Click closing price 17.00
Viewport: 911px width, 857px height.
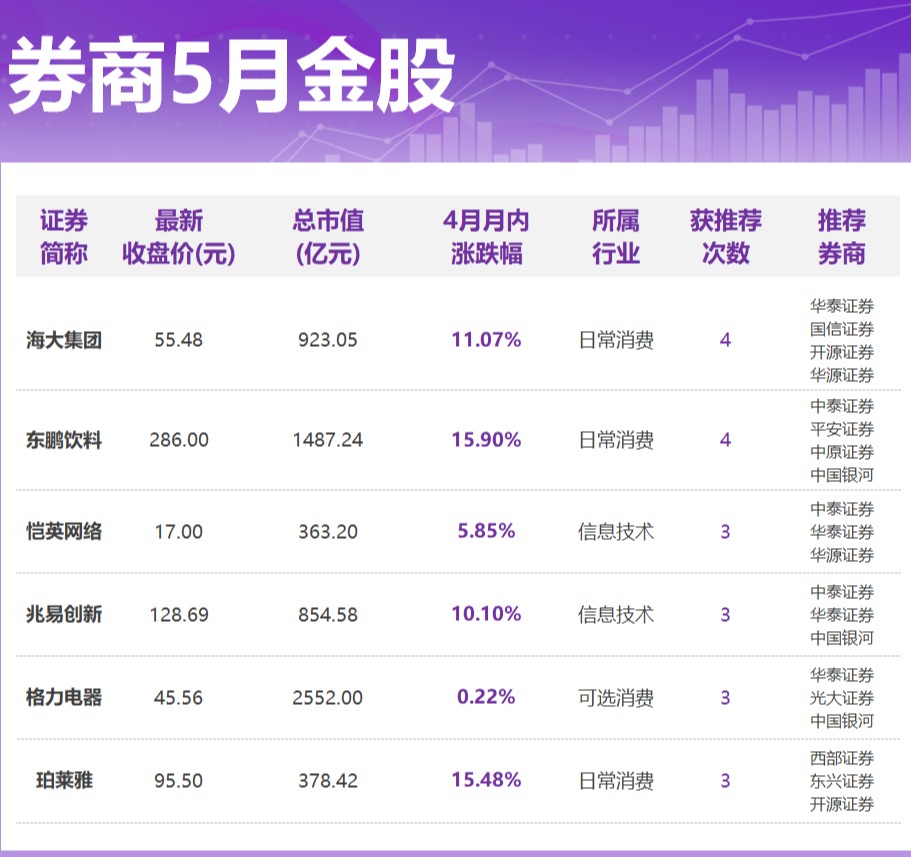178,531
